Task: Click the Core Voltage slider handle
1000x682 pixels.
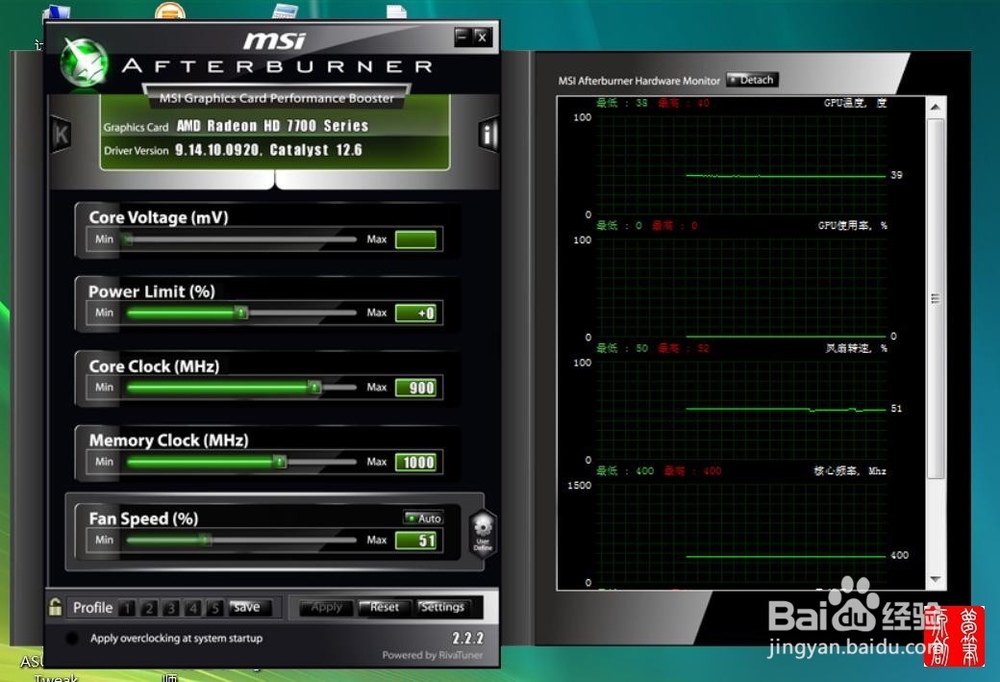Action: pyautogui.click(x=128, y=239)
